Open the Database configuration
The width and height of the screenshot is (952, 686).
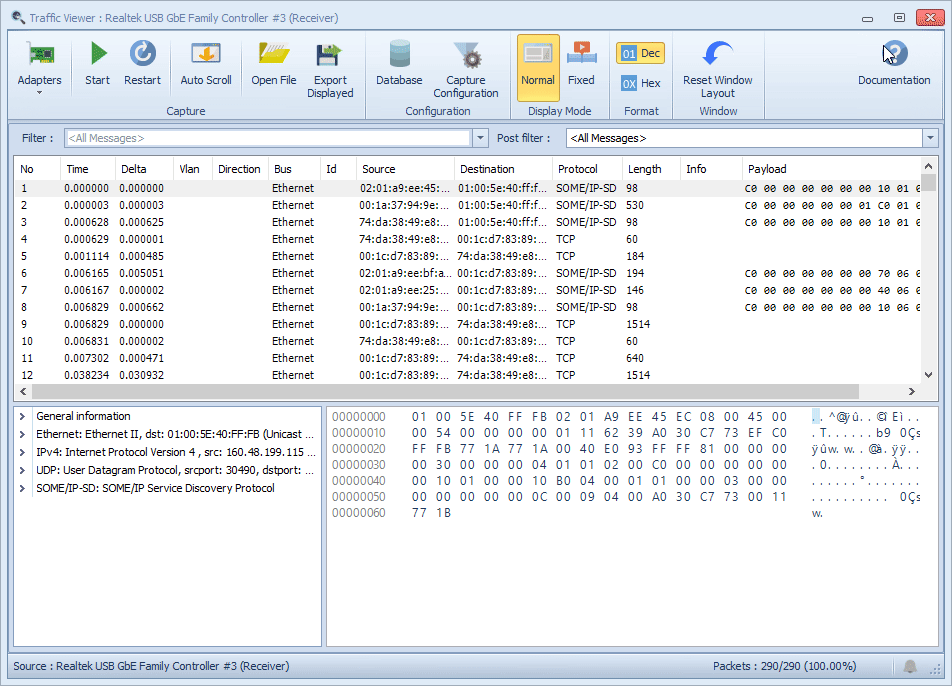[399, 64]
